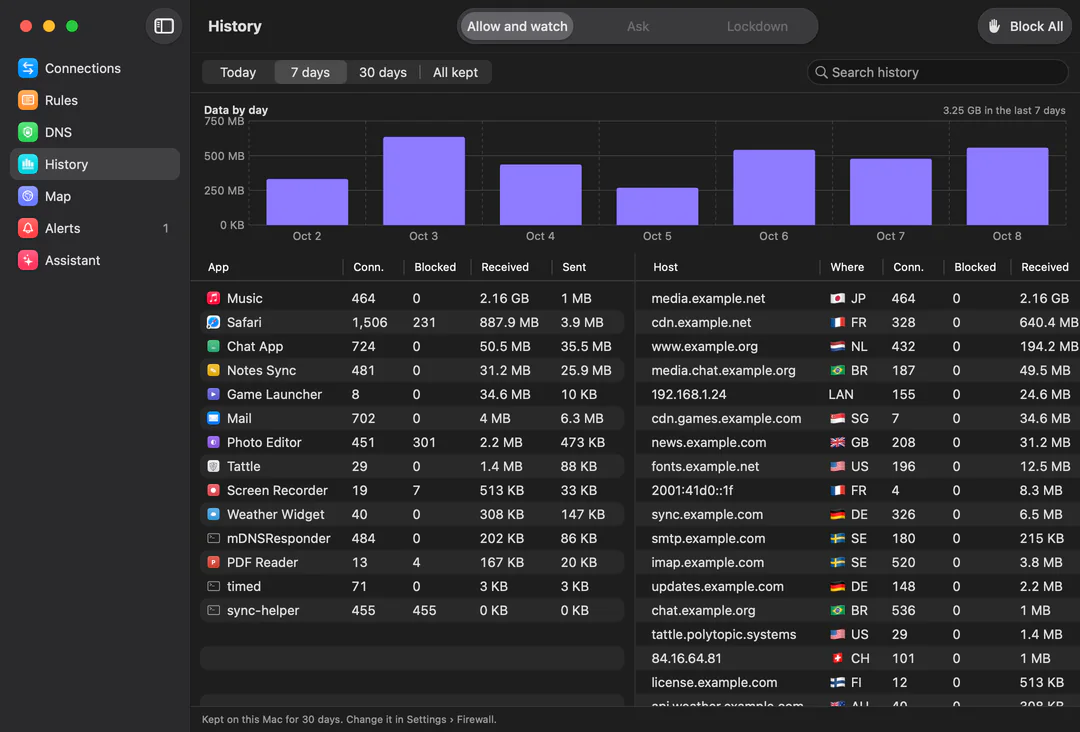Open Connections via its sidebar icon
Viewport: 1080px width, 732px height.
point(28,68)
